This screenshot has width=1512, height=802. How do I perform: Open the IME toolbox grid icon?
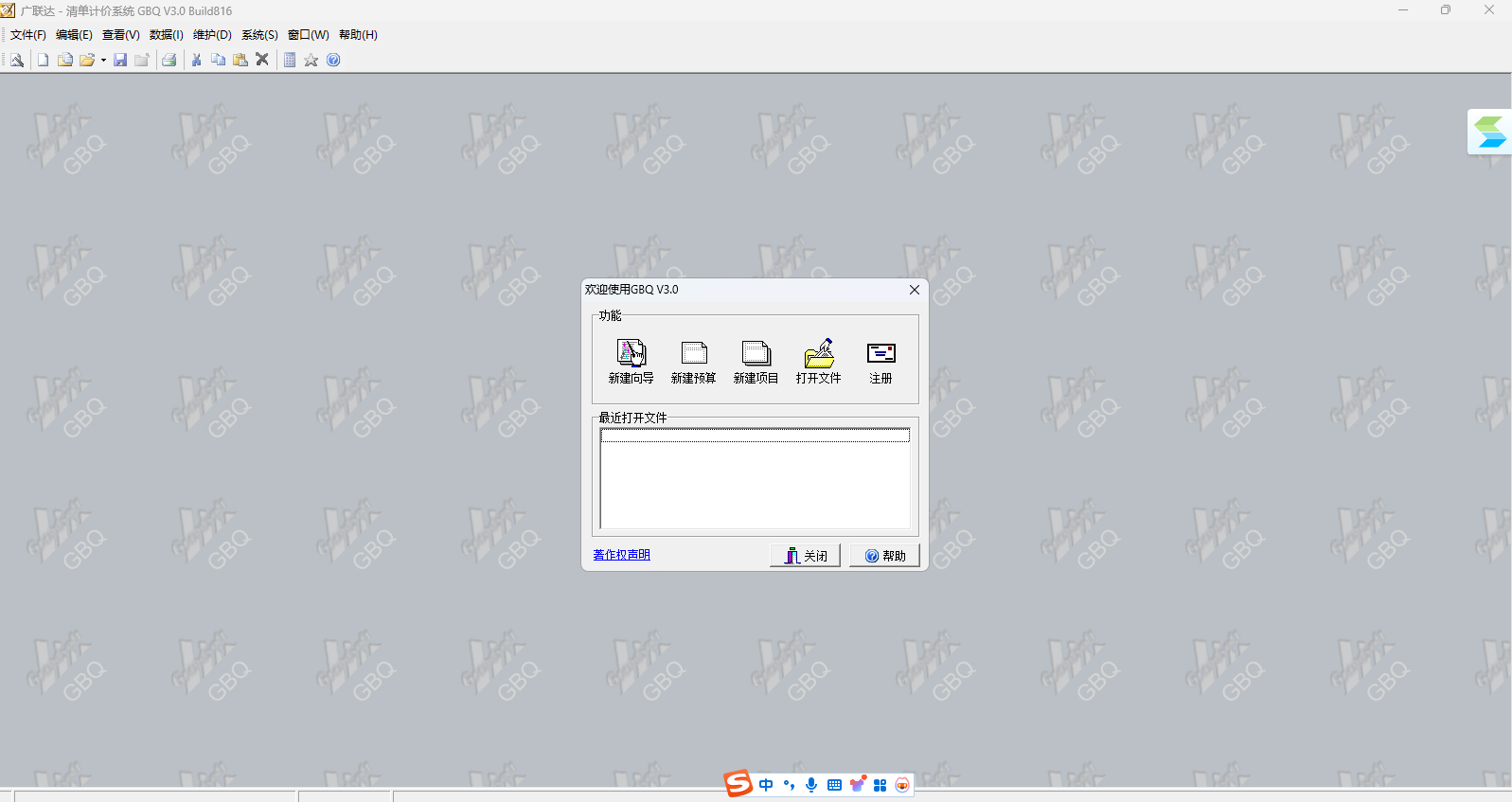[880, 785]
